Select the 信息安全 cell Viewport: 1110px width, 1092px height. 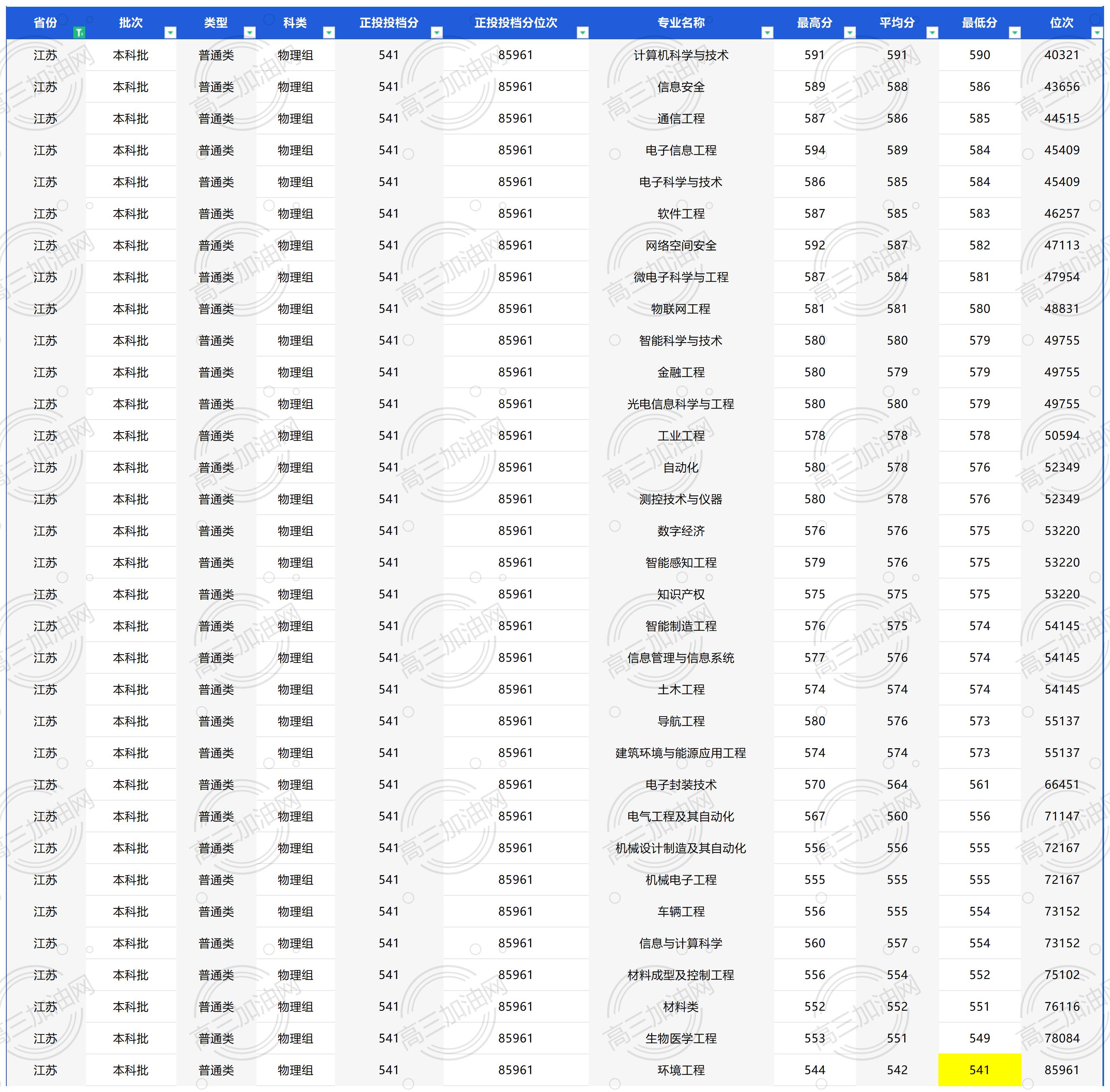coord(681,86)
